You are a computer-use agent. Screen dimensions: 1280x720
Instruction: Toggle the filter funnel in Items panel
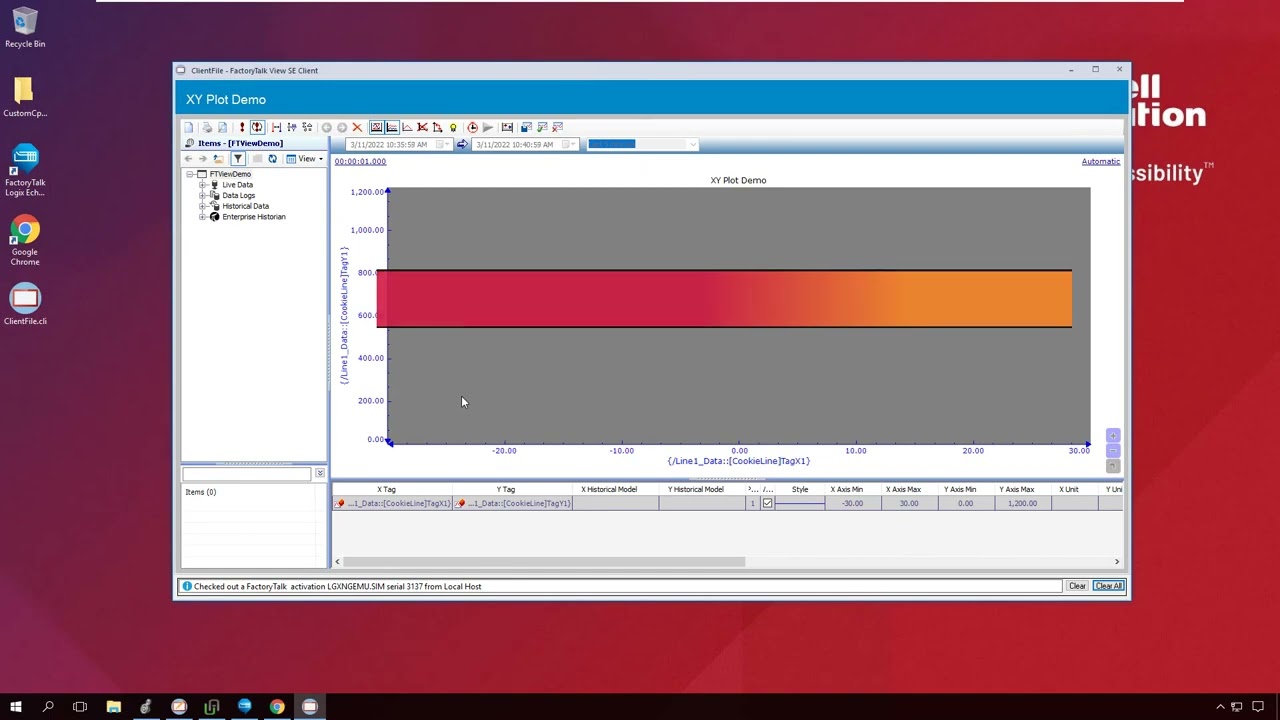click(x=238, y=159)
